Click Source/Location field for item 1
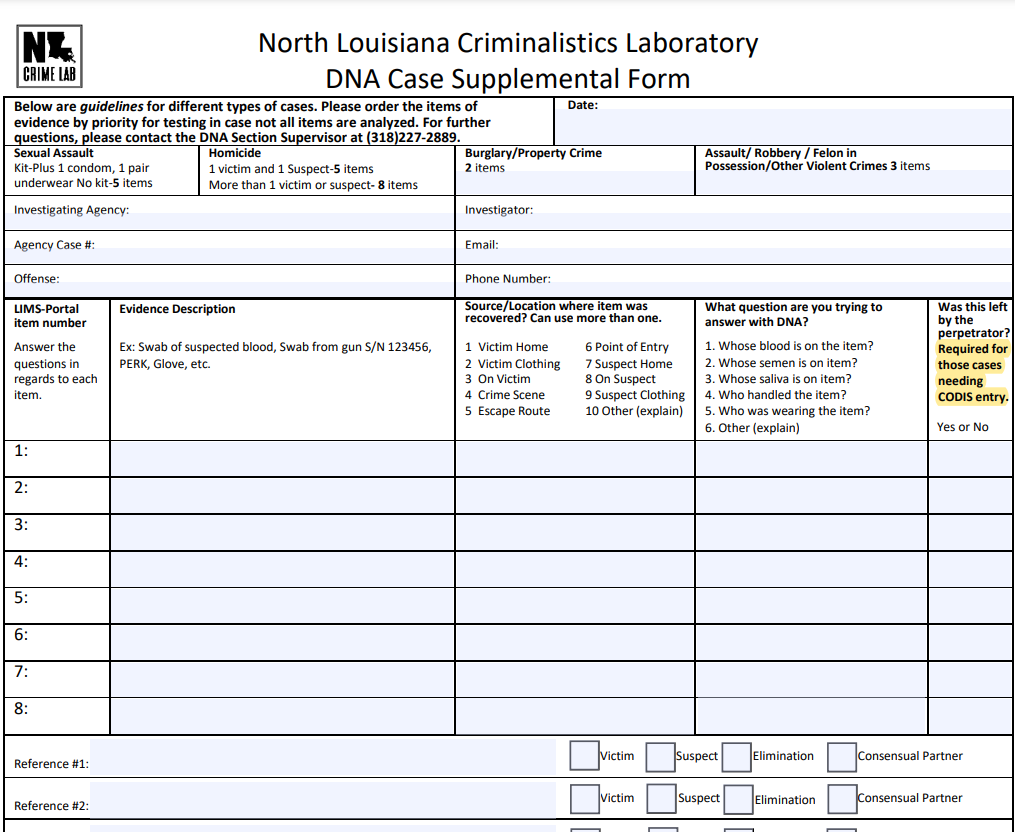 coord(575,459)
